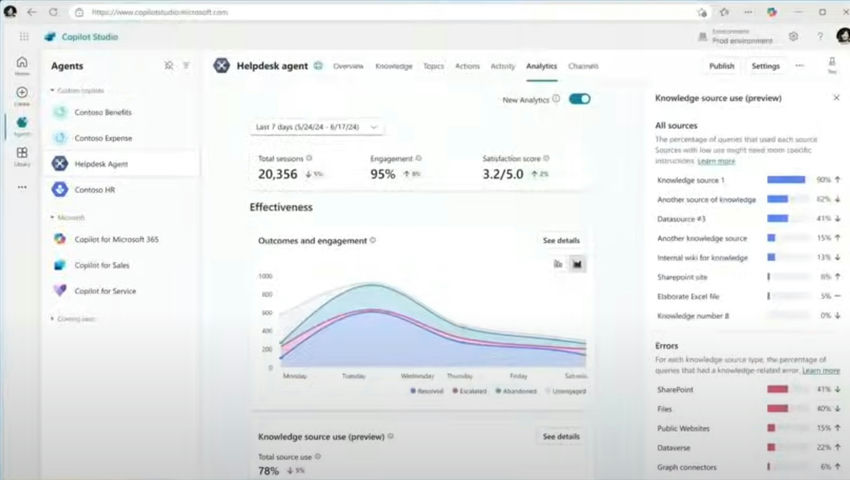Viewport: 850px width, 480px height.
Task: Open the settings gear in top bar
Action: (793, 36)
